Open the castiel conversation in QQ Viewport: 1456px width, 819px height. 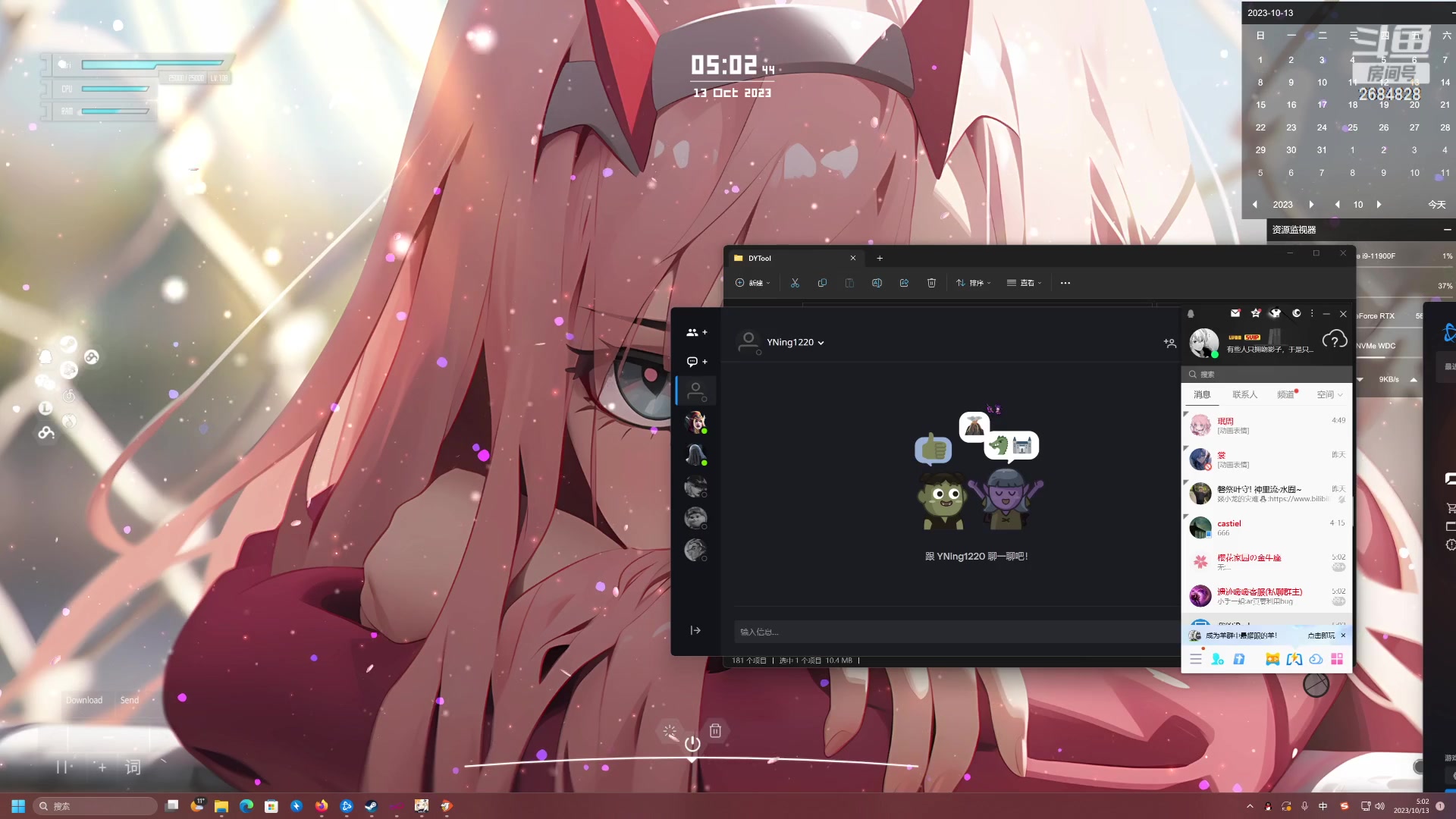point(1266,528)
